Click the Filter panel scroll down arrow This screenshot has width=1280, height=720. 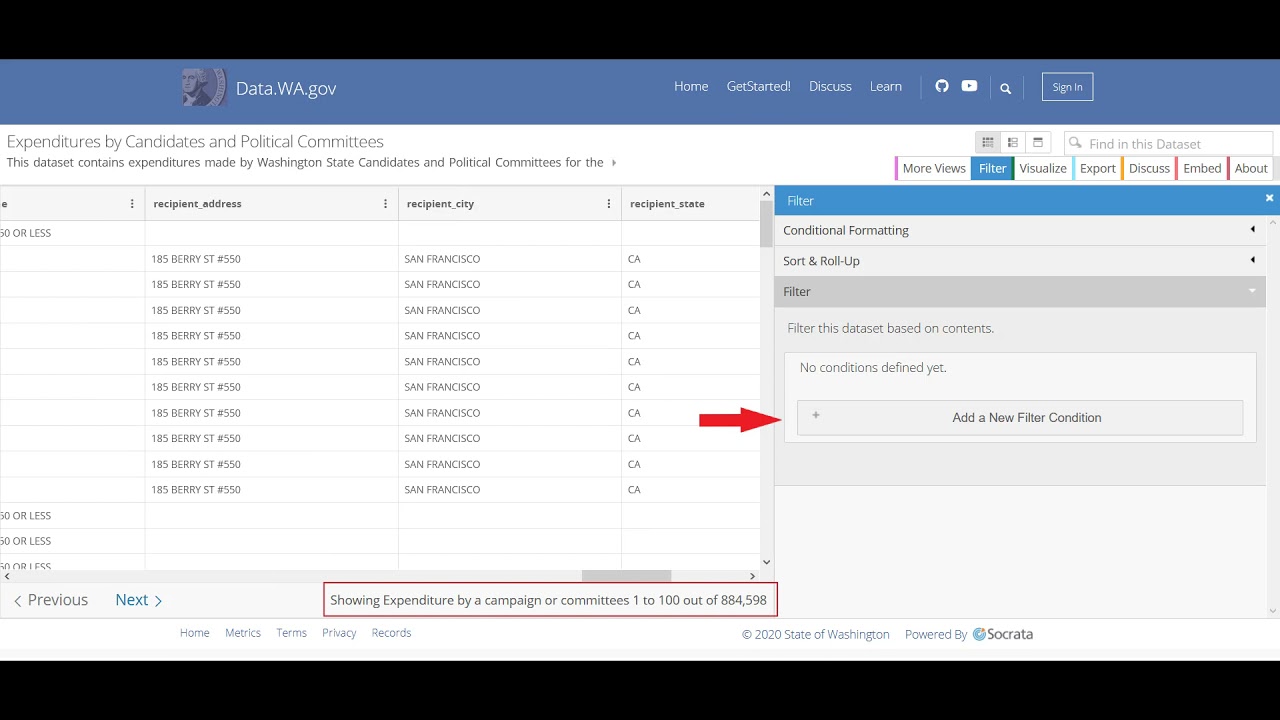[1273, 611]
